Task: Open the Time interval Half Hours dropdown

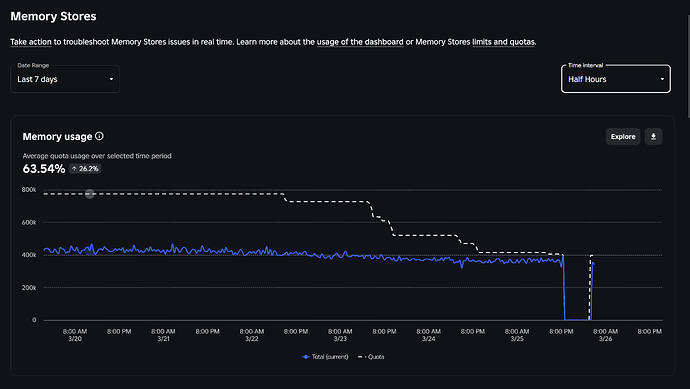Action: [x=616, y=79]
